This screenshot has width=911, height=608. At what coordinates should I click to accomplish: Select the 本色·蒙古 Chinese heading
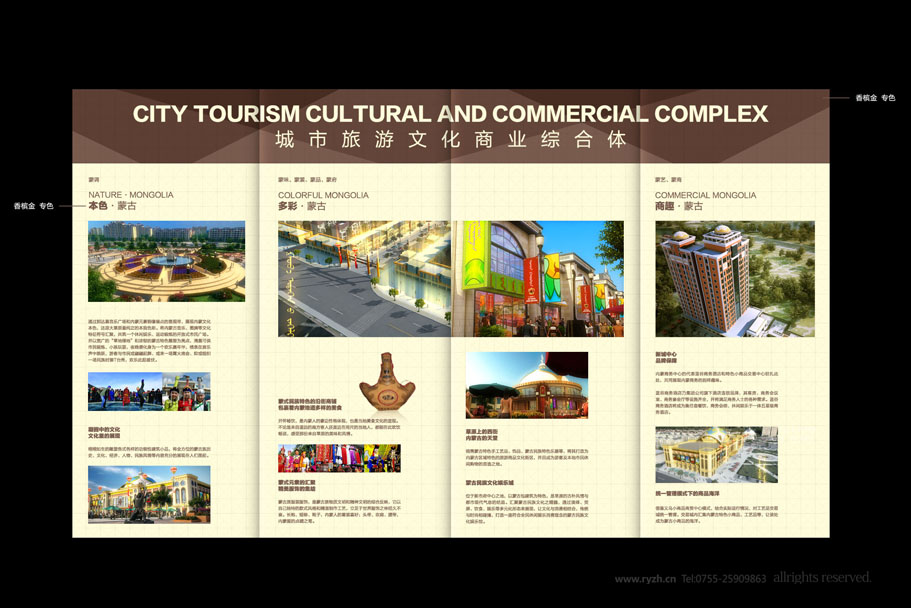(113, 206)
